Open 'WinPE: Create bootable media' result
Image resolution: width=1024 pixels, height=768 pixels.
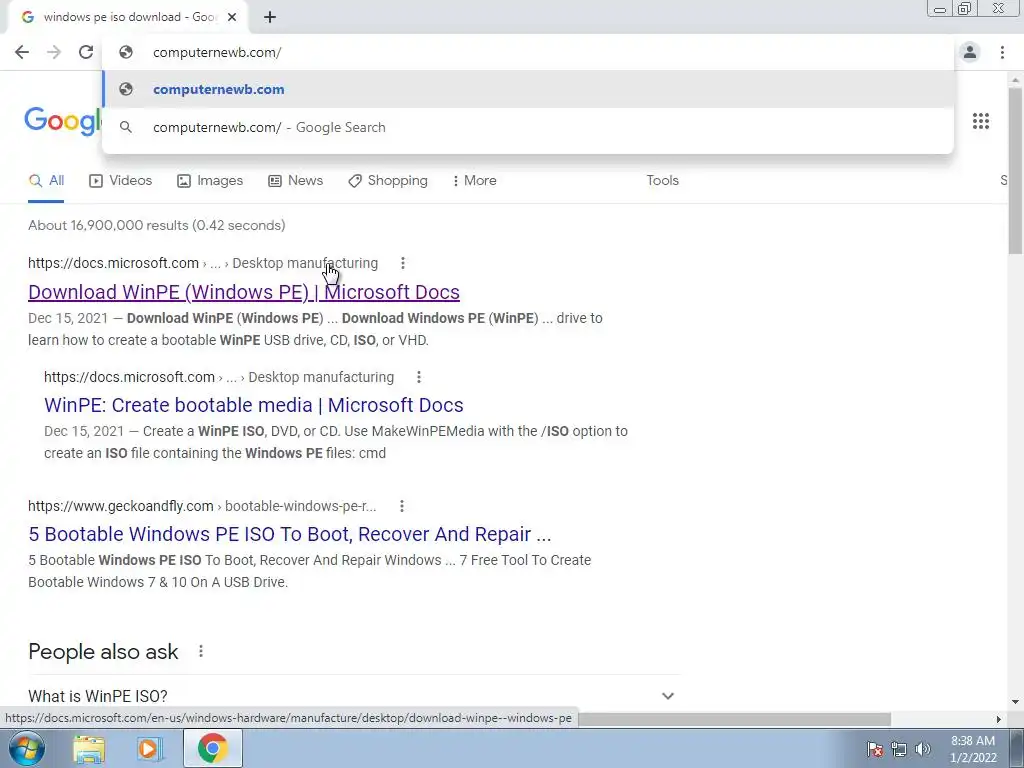coord(253,406)
